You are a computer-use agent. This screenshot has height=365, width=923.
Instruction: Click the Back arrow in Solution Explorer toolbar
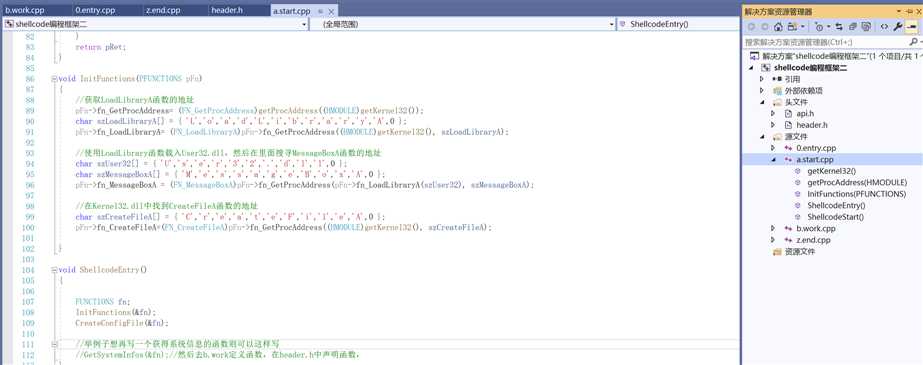tap(751, 27)
